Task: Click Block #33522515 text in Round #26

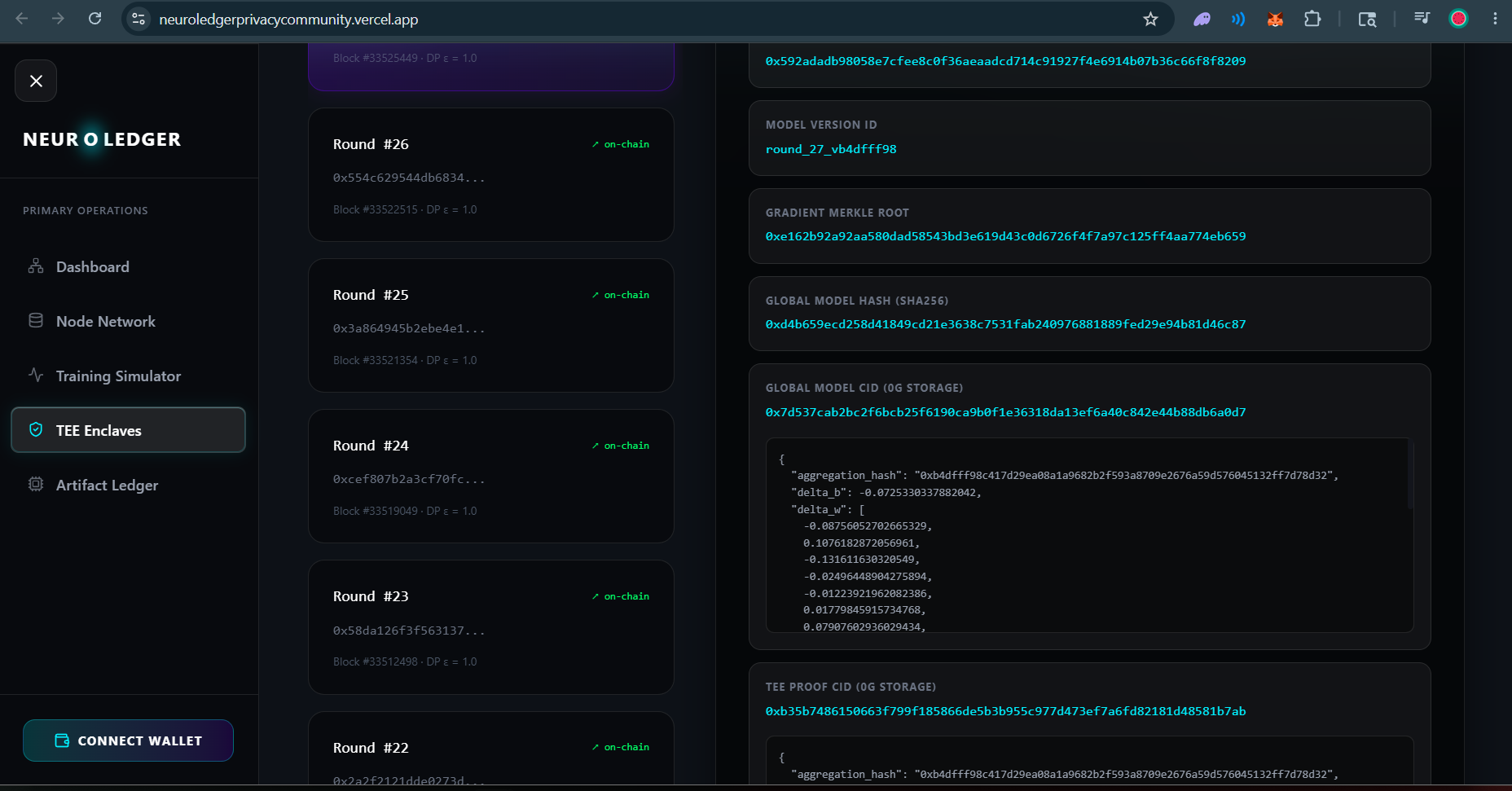Action: 376,209
